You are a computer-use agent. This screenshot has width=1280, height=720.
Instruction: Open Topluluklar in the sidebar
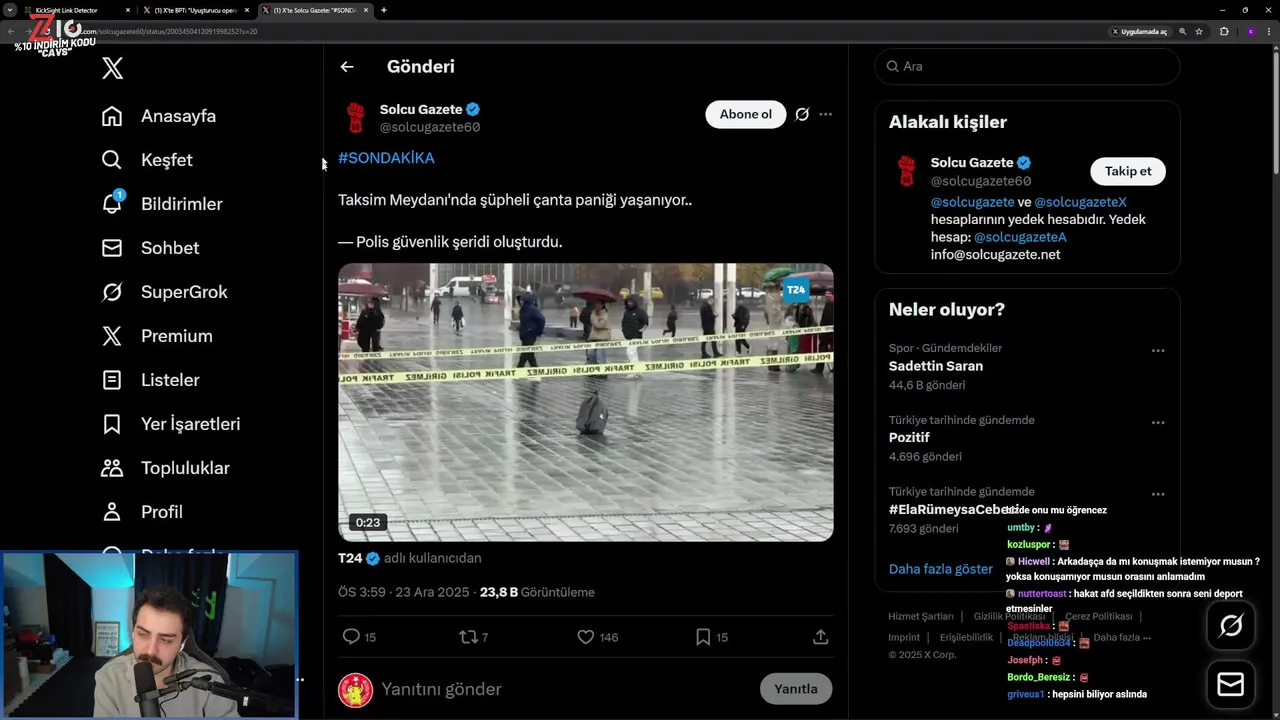[x=166, y=468]
